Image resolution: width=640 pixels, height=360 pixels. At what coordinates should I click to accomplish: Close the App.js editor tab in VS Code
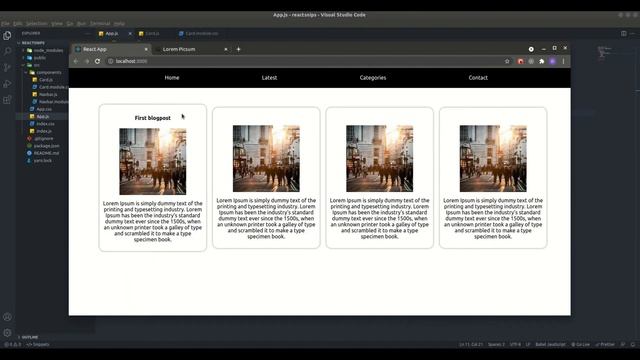coord(130,33)
